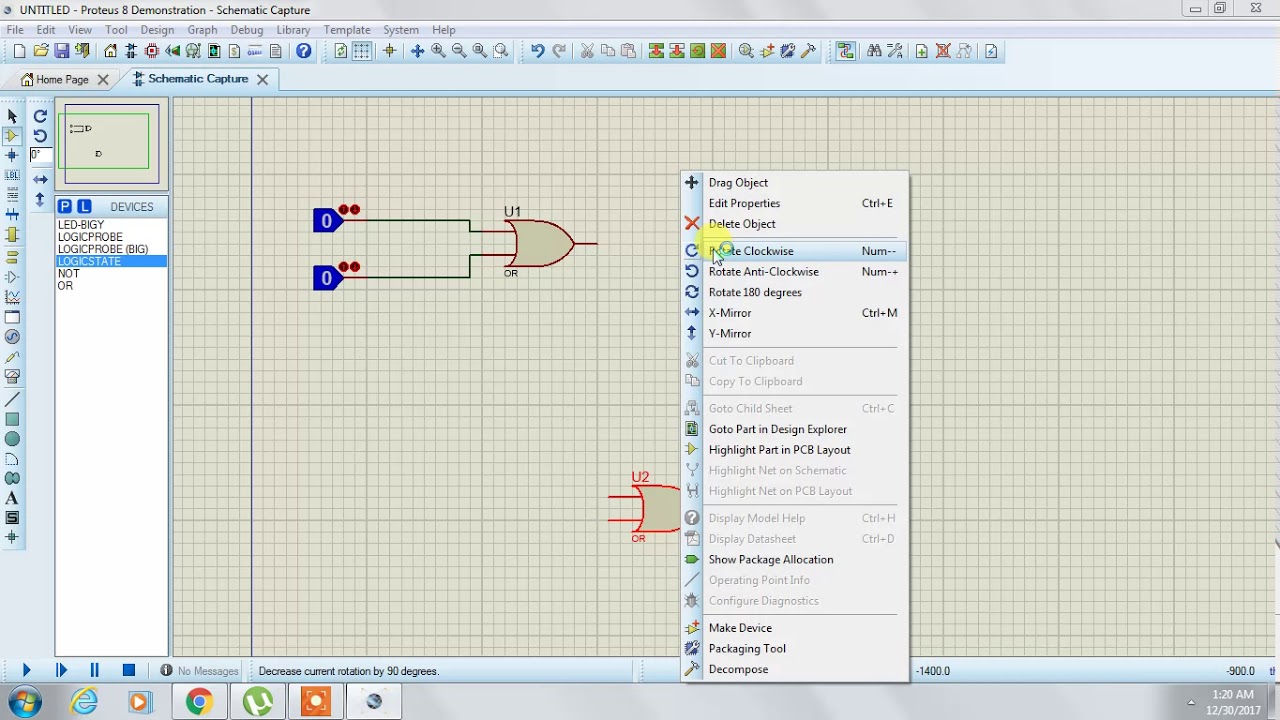Select the Selection Mode arrow tool

point(12,116)
